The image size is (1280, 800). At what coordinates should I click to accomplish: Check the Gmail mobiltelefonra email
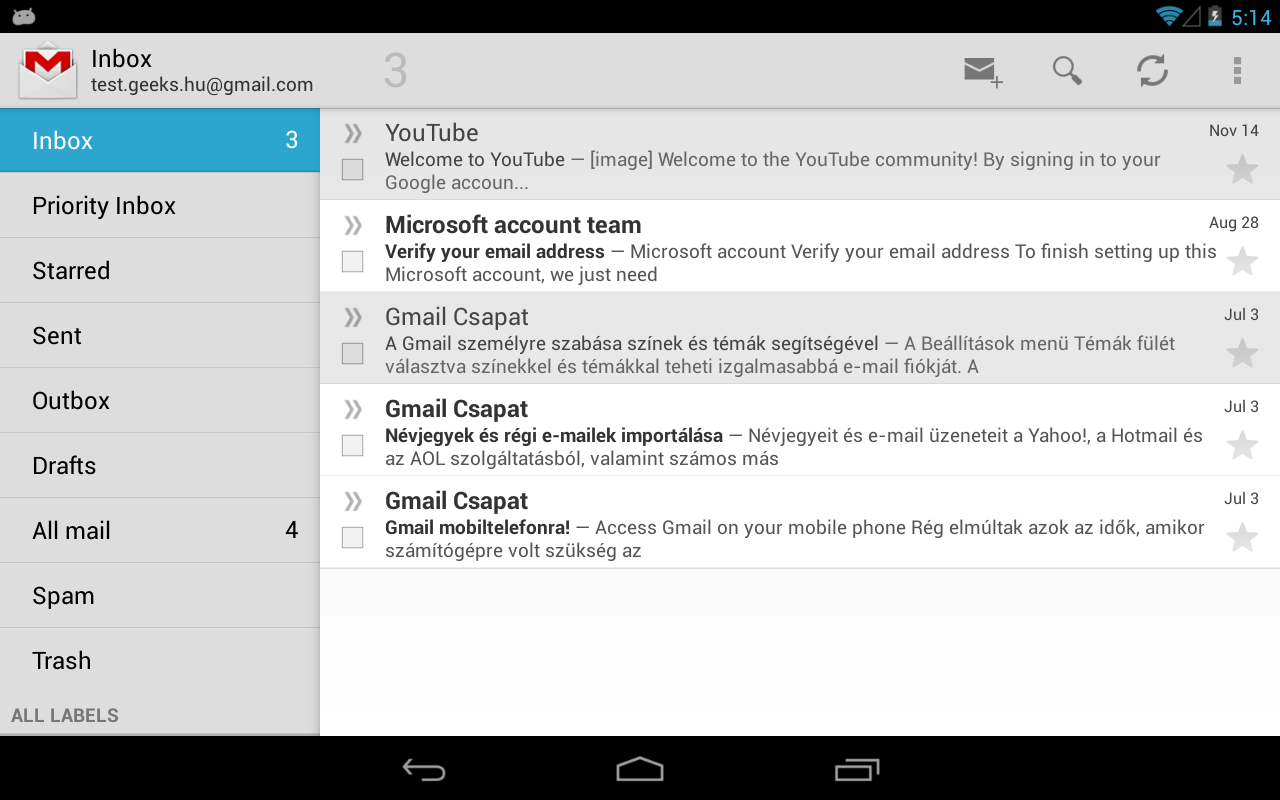coord(352,537)
